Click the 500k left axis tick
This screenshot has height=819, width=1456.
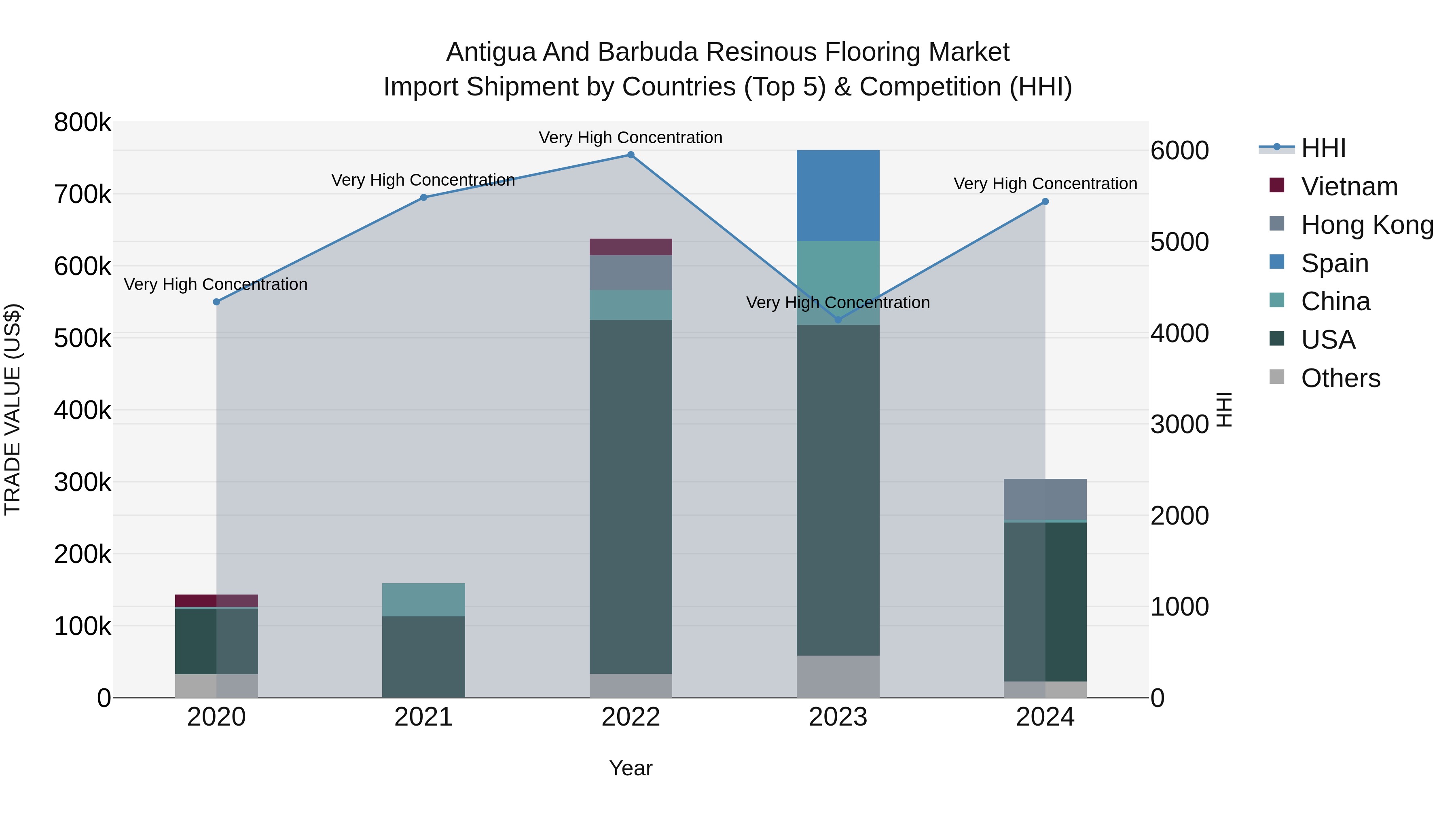pos(83,339)
